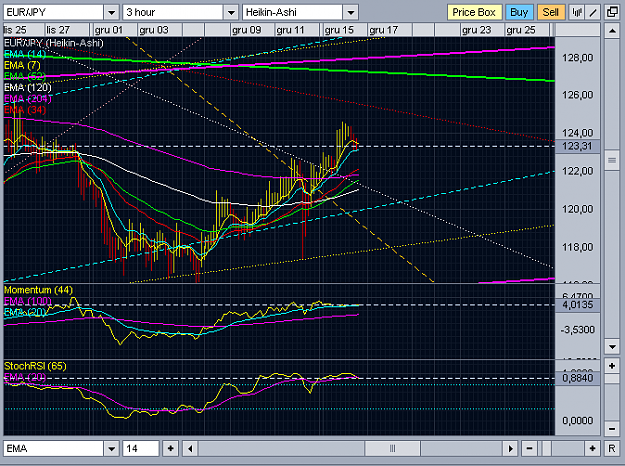
Task: Click the StochRSI (65) panel label
Action: pos(35,366)
